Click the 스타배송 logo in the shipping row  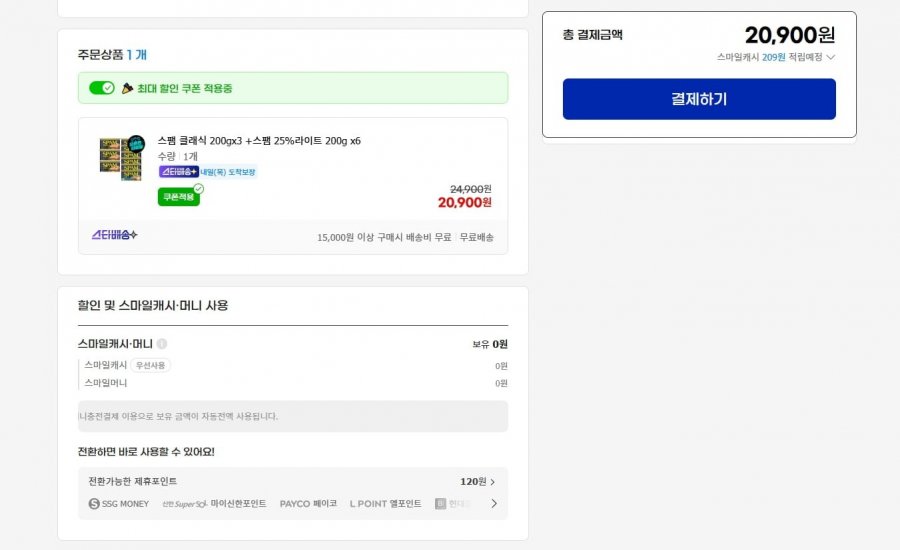point(115,236)
